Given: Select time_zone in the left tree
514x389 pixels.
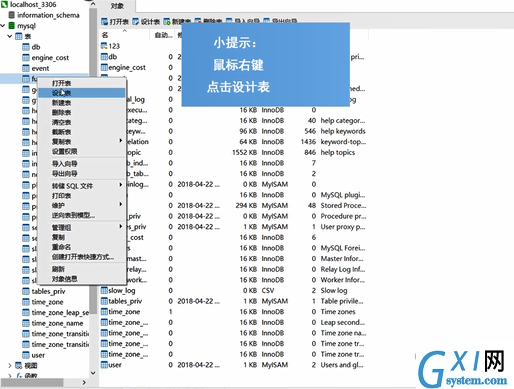Looking at the screenshot, I should 43,302.
